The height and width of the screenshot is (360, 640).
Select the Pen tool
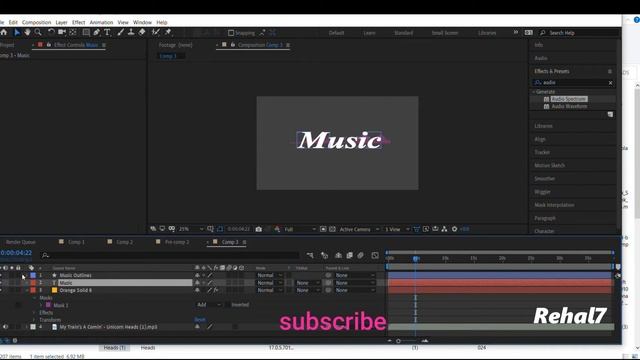pyautogui.click(x=97, y=32)
